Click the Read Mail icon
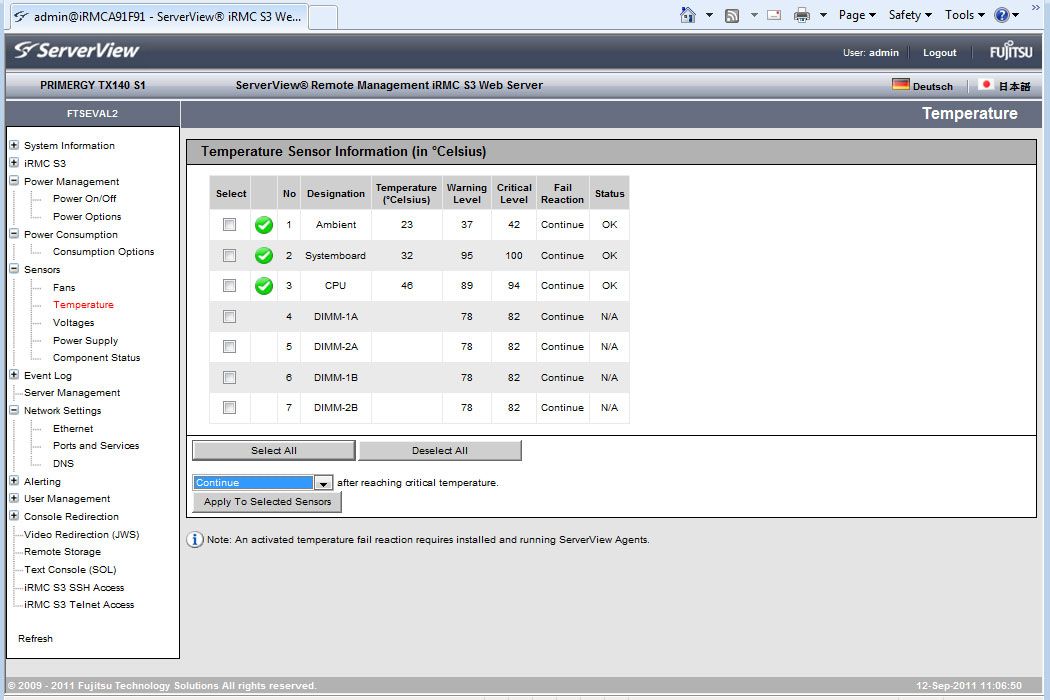 point(774,15)
